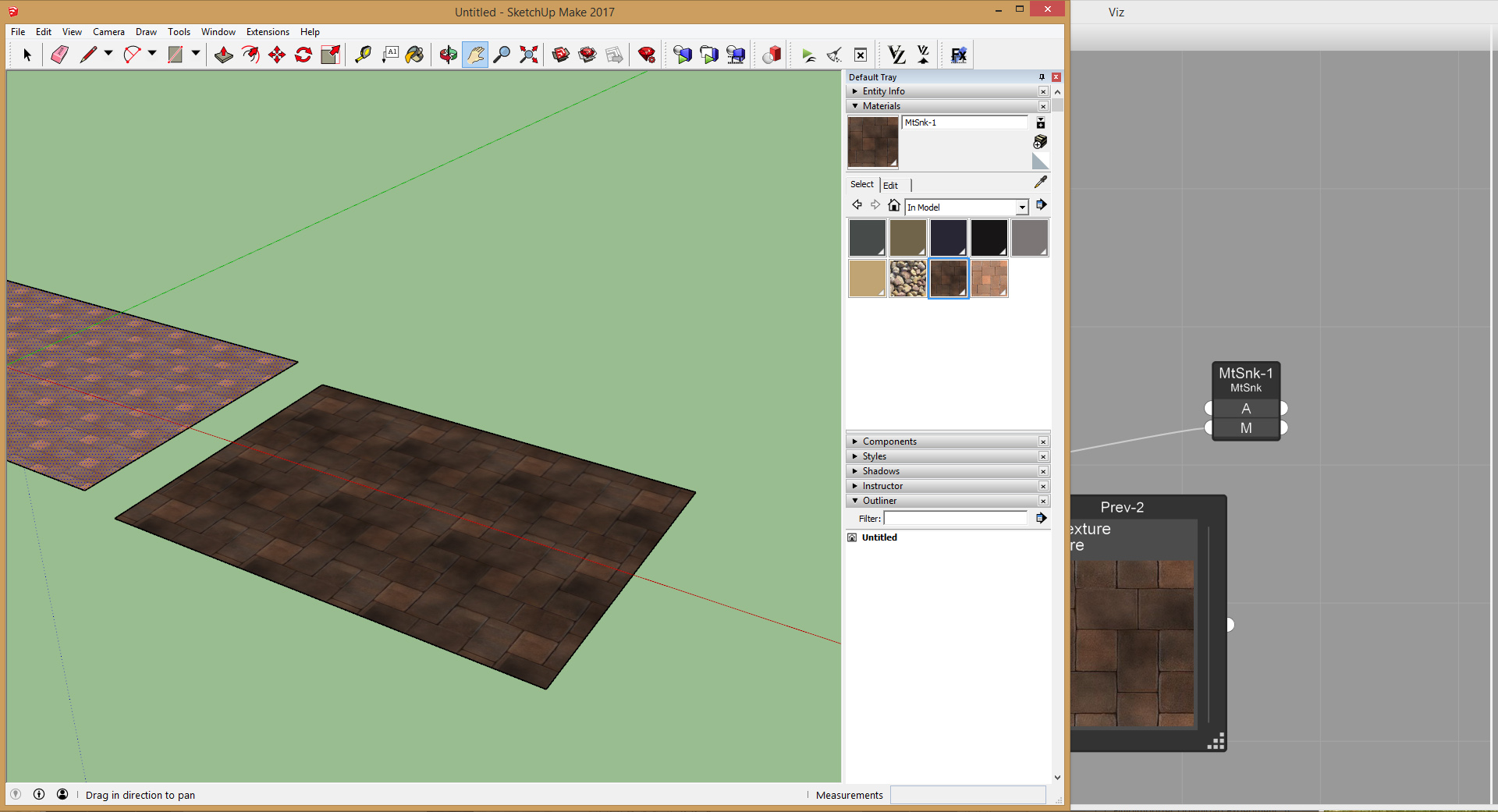Select the Move tool
The width and height of the screenshot is (1498, 812).
[277, 55]
